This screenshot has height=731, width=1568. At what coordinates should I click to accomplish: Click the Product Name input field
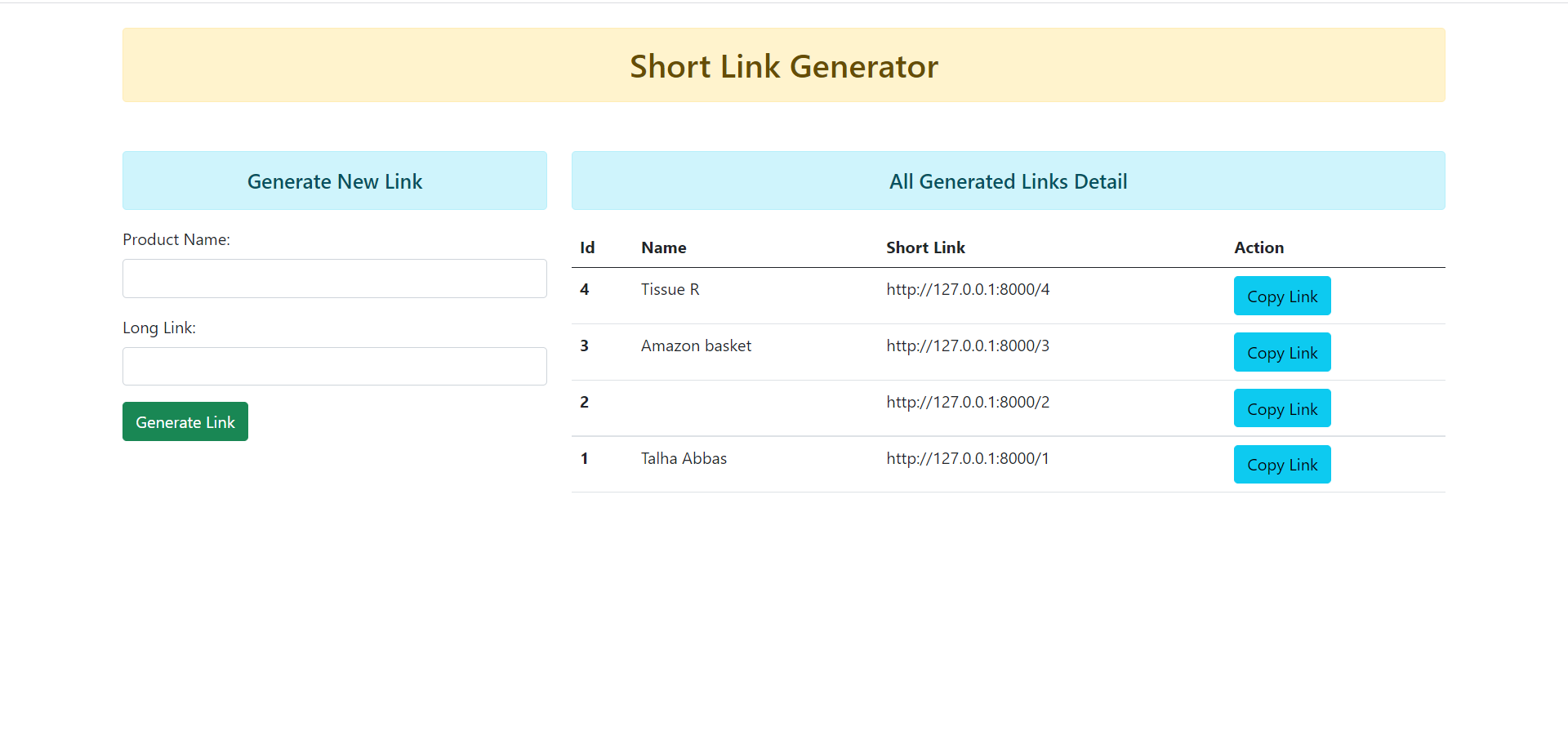point(334,279)
